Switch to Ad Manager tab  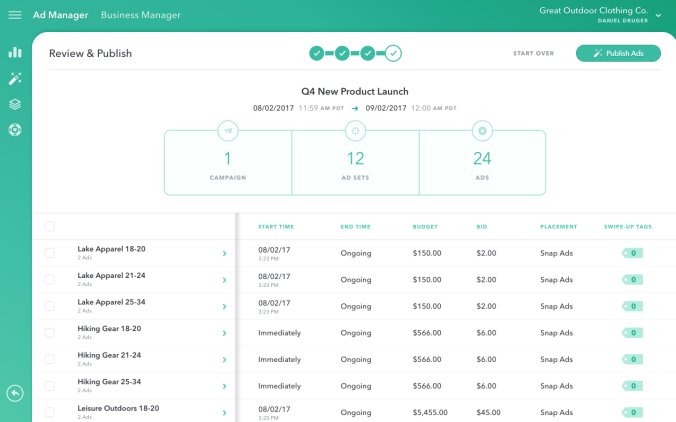tap(60, 15)
